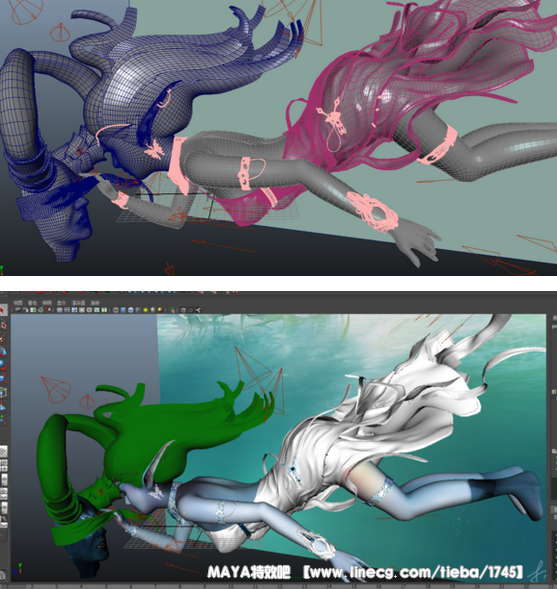This screenshot has width=557, height=589.
Task: Open the 渲染器 (Renderer) panel menu
Action: click(x=78, y=303)
